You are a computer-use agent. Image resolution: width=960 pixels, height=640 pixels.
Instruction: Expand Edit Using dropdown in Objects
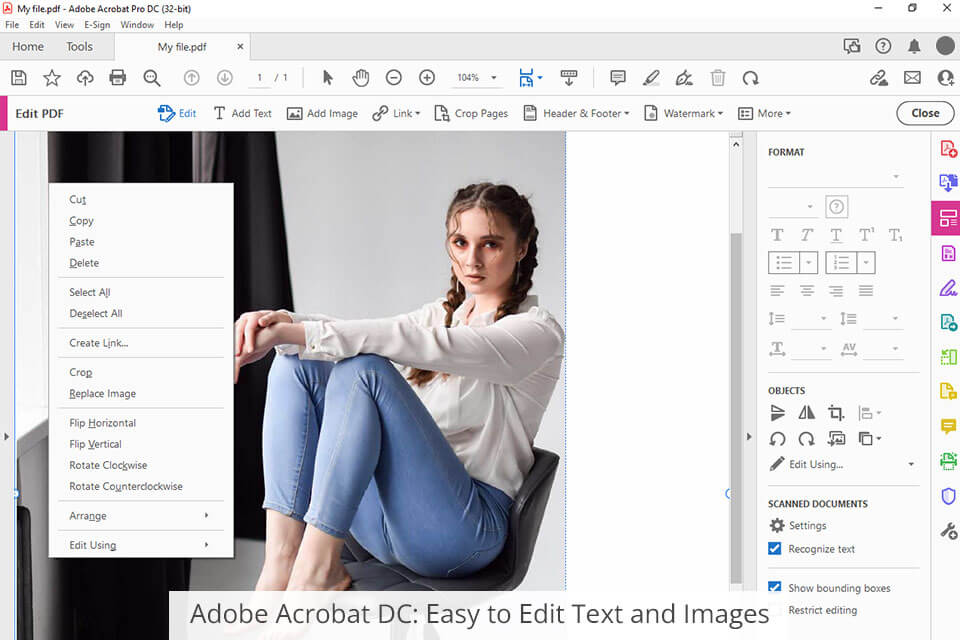[911, 464]
